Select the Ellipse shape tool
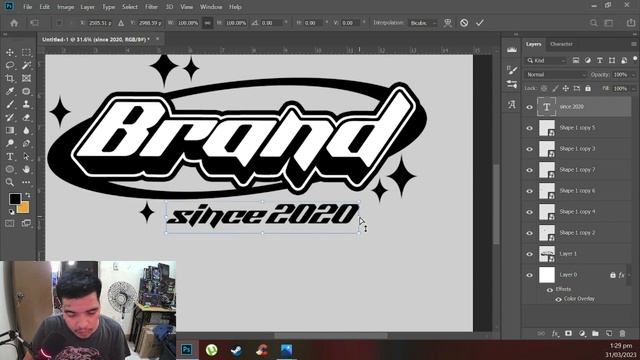This screenshot has width=640, height=360. coord(10,169)
